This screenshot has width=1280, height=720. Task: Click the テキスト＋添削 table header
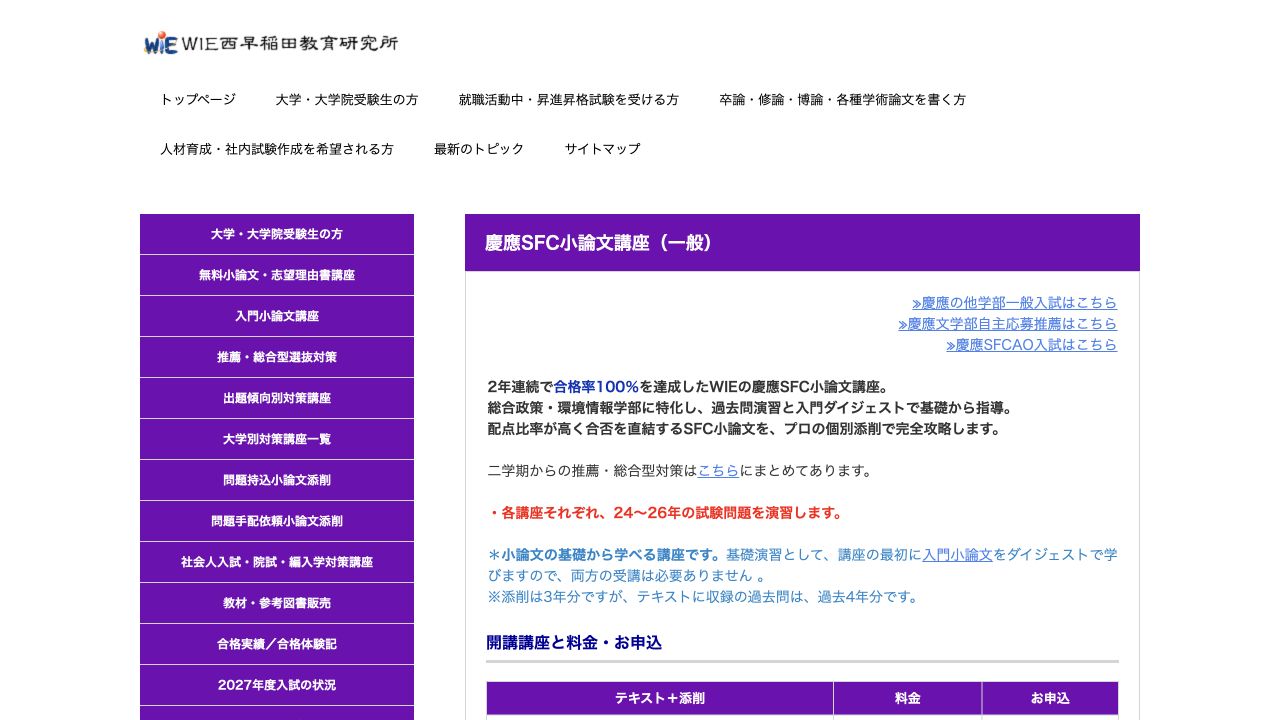point(660,698)
